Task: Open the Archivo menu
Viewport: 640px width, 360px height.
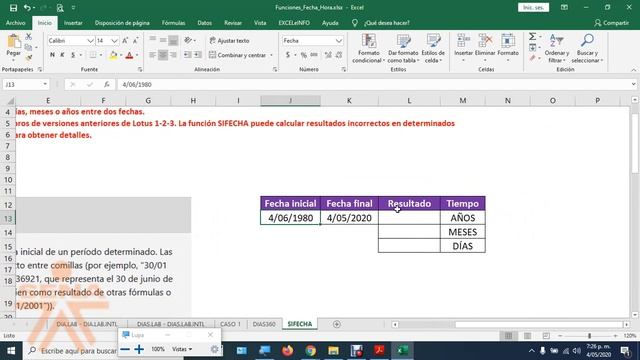Action: [x=16, y=23]
